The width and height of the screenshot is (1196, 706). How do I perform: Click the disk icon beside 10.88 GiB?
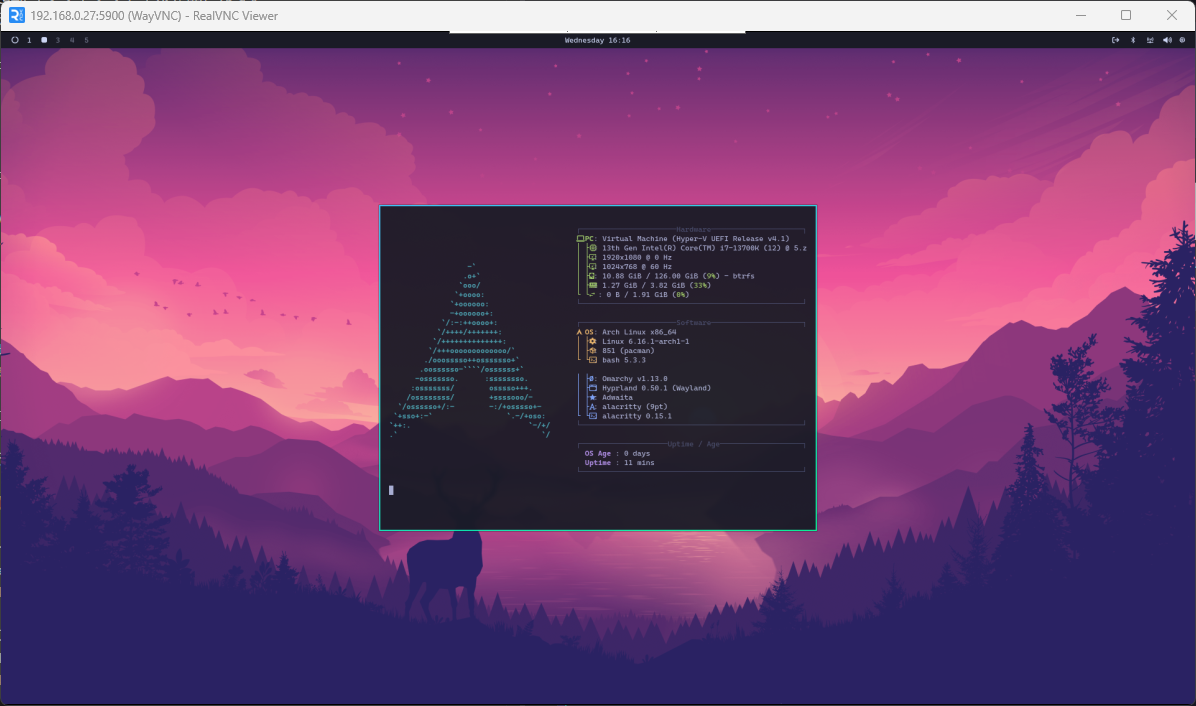pyautogui.click(x=593, y=276)
